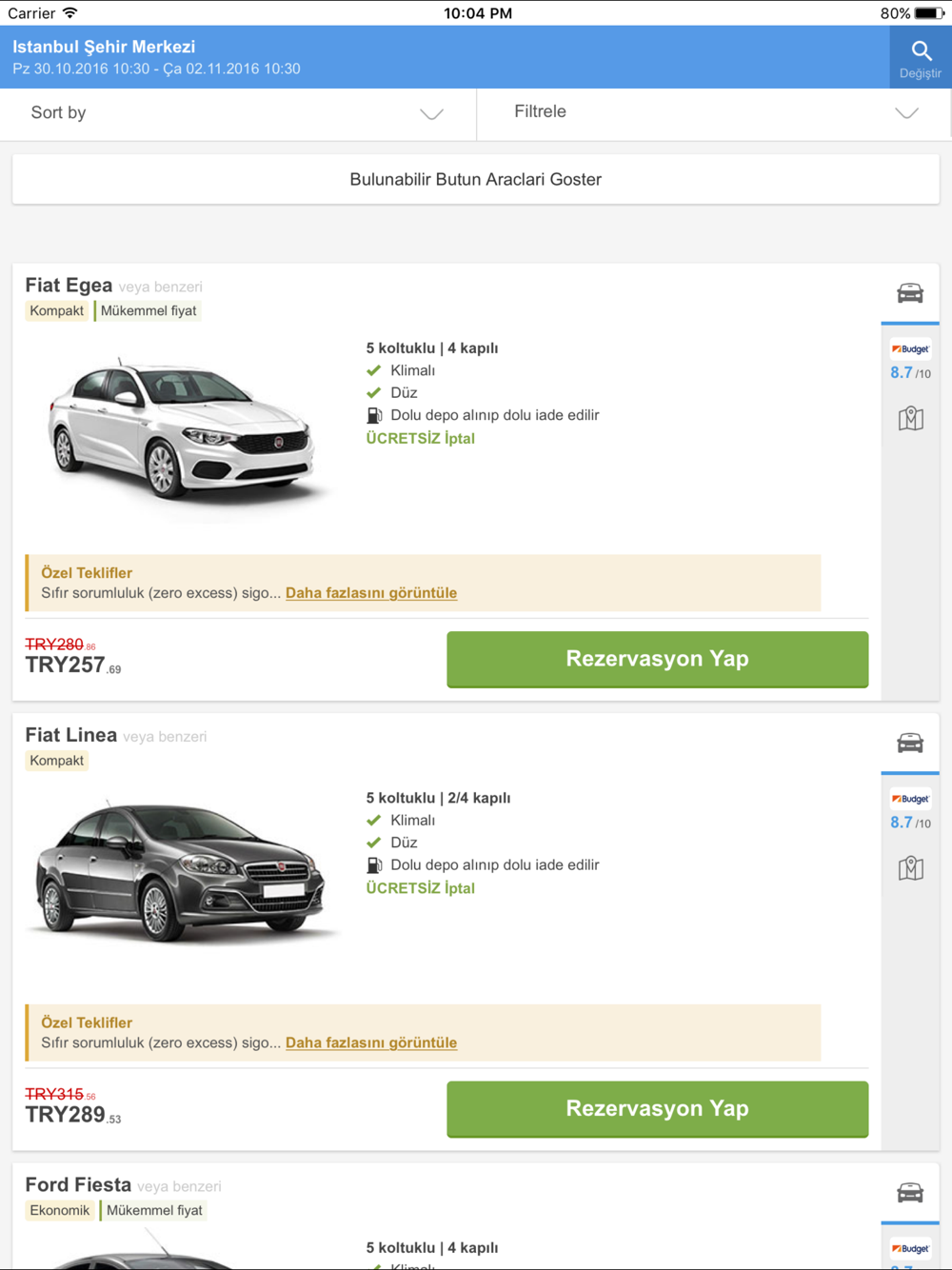Click the Sort by chevron arrow
The width and height of the screenshot is (952, 1270).
point(431,114)
